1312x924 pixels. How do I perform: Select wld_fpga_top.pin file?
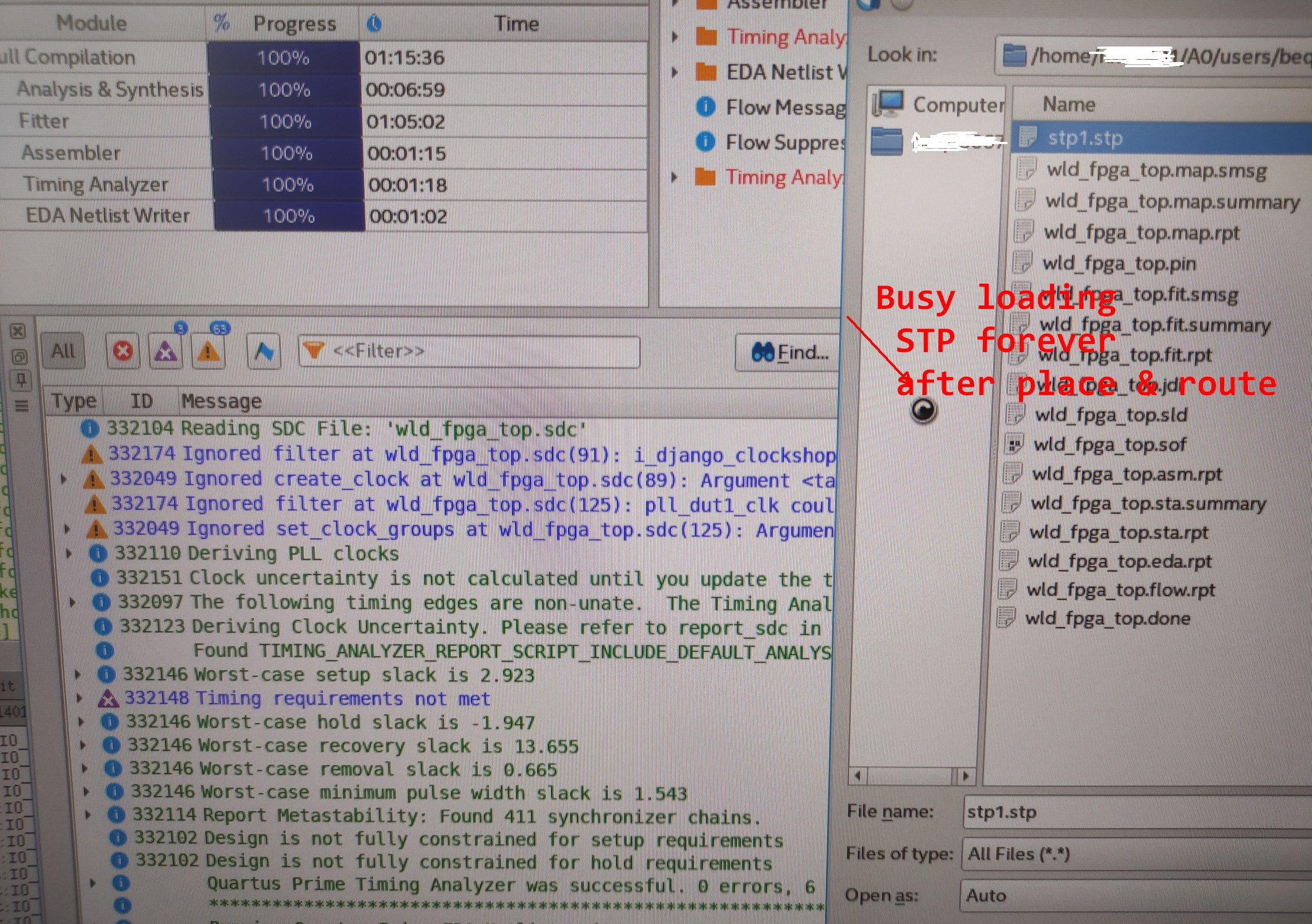point(1119,264)
